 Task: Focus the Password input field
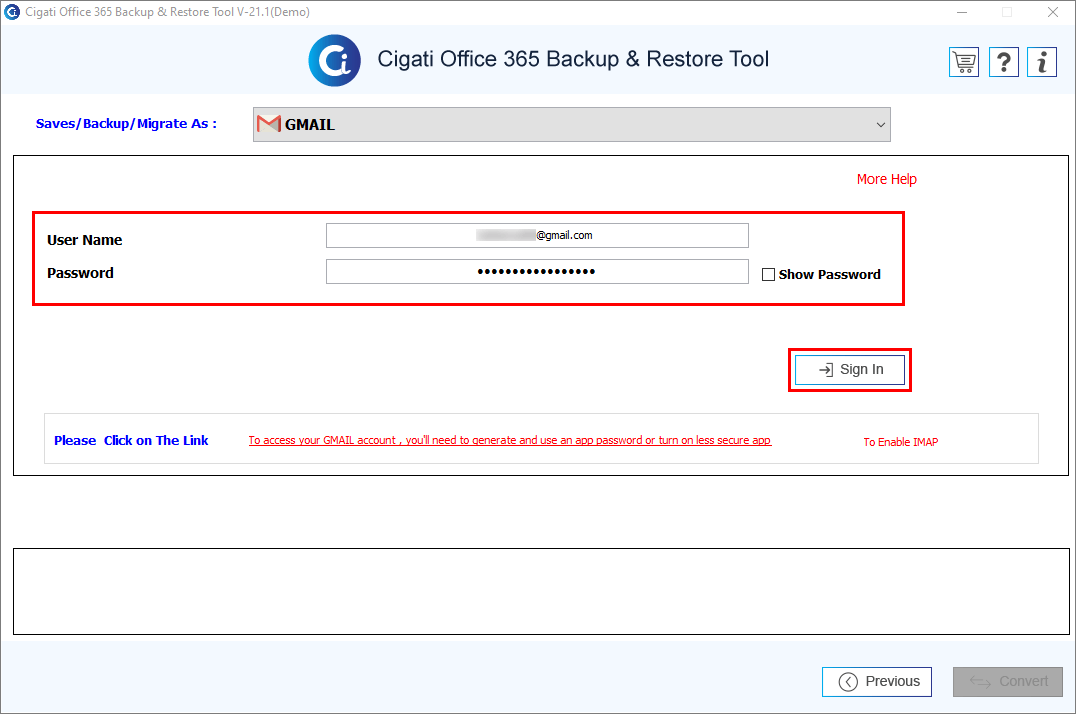[x=537, y=271]
